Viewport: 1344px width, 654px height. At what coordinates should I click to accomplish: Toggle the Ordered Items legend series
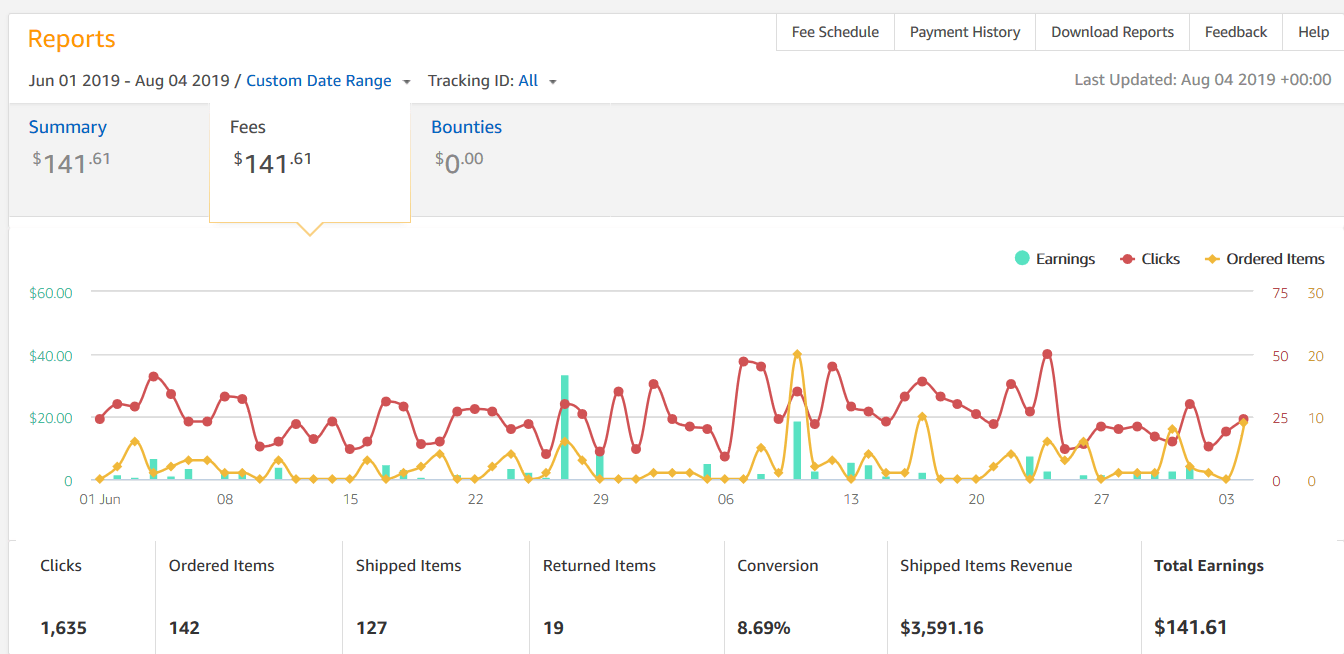1264,258
